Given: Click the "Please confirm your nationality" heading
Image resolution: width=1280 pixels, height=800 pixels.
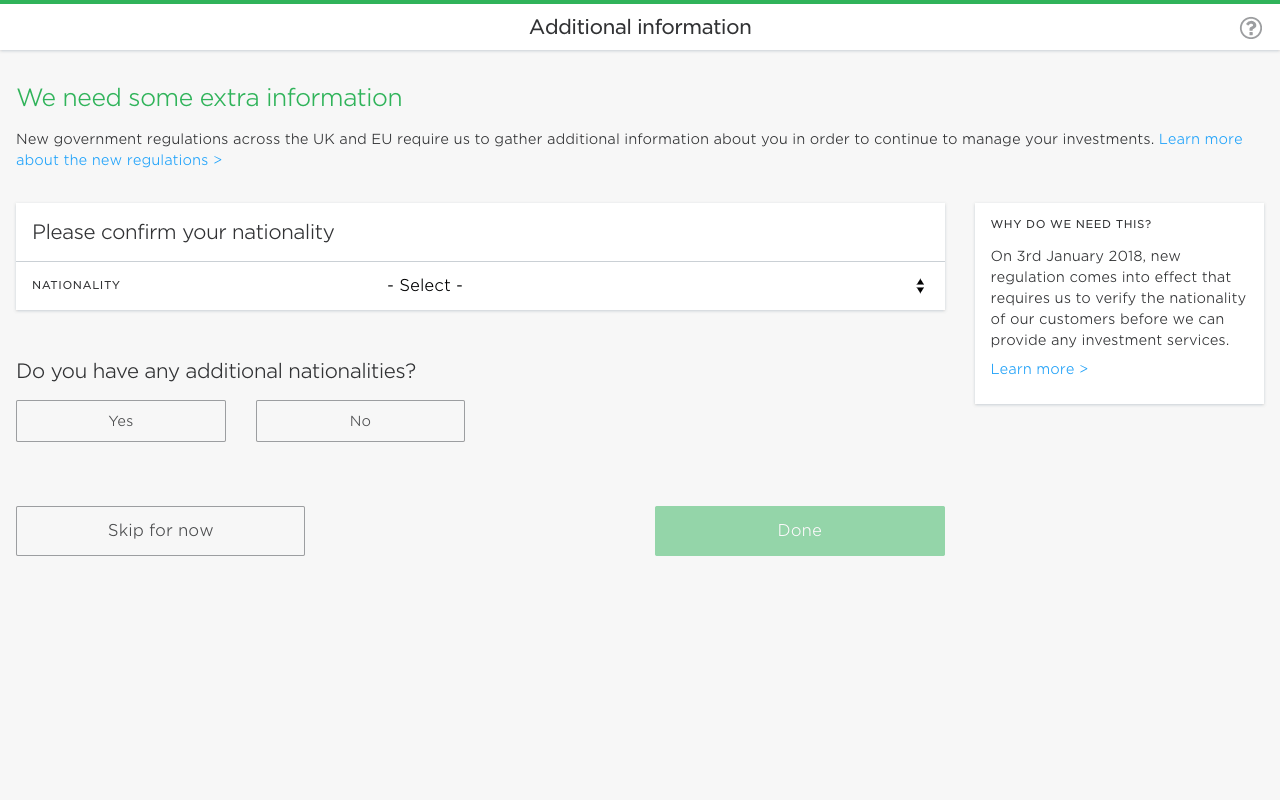Looking at the screenshot, I should tap(183, 232).
